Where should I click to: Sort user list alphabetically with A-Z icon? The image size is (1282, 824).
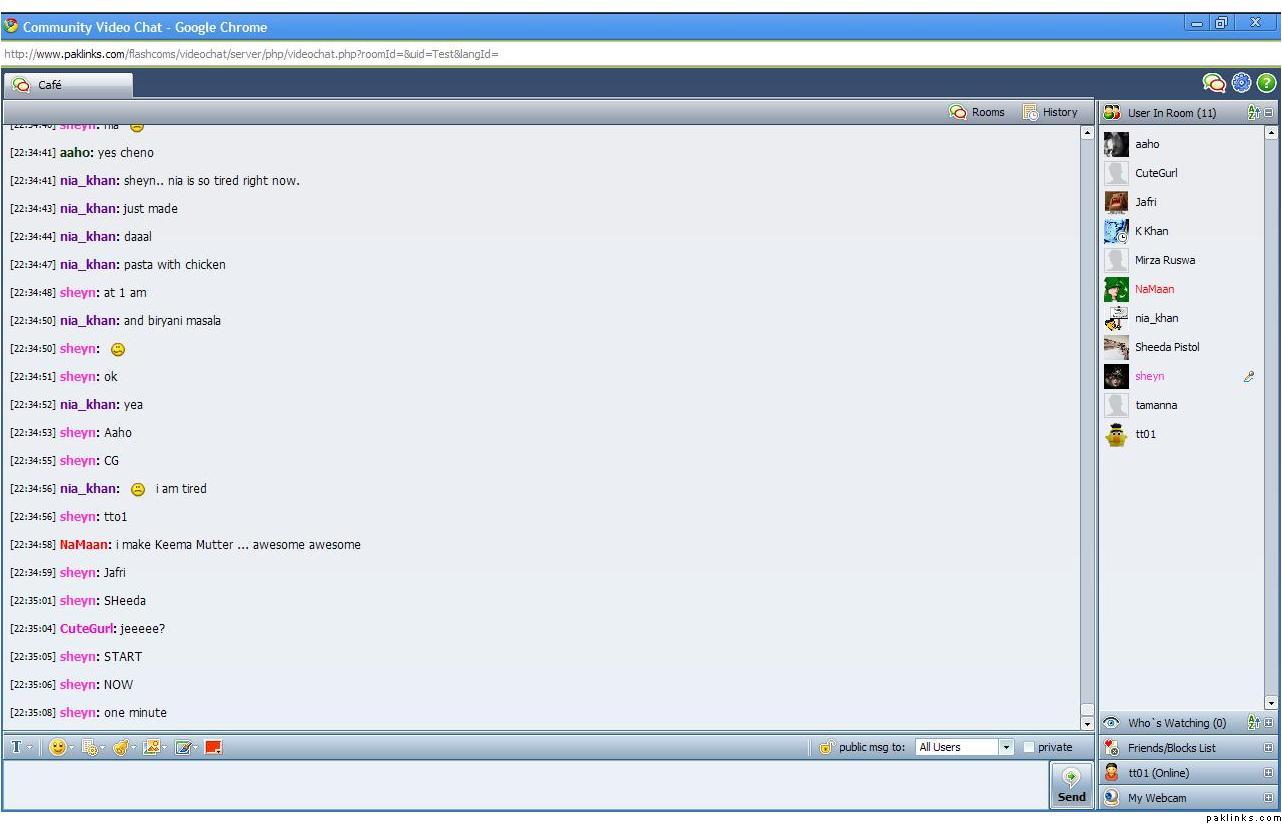(x=1254, y=113)
